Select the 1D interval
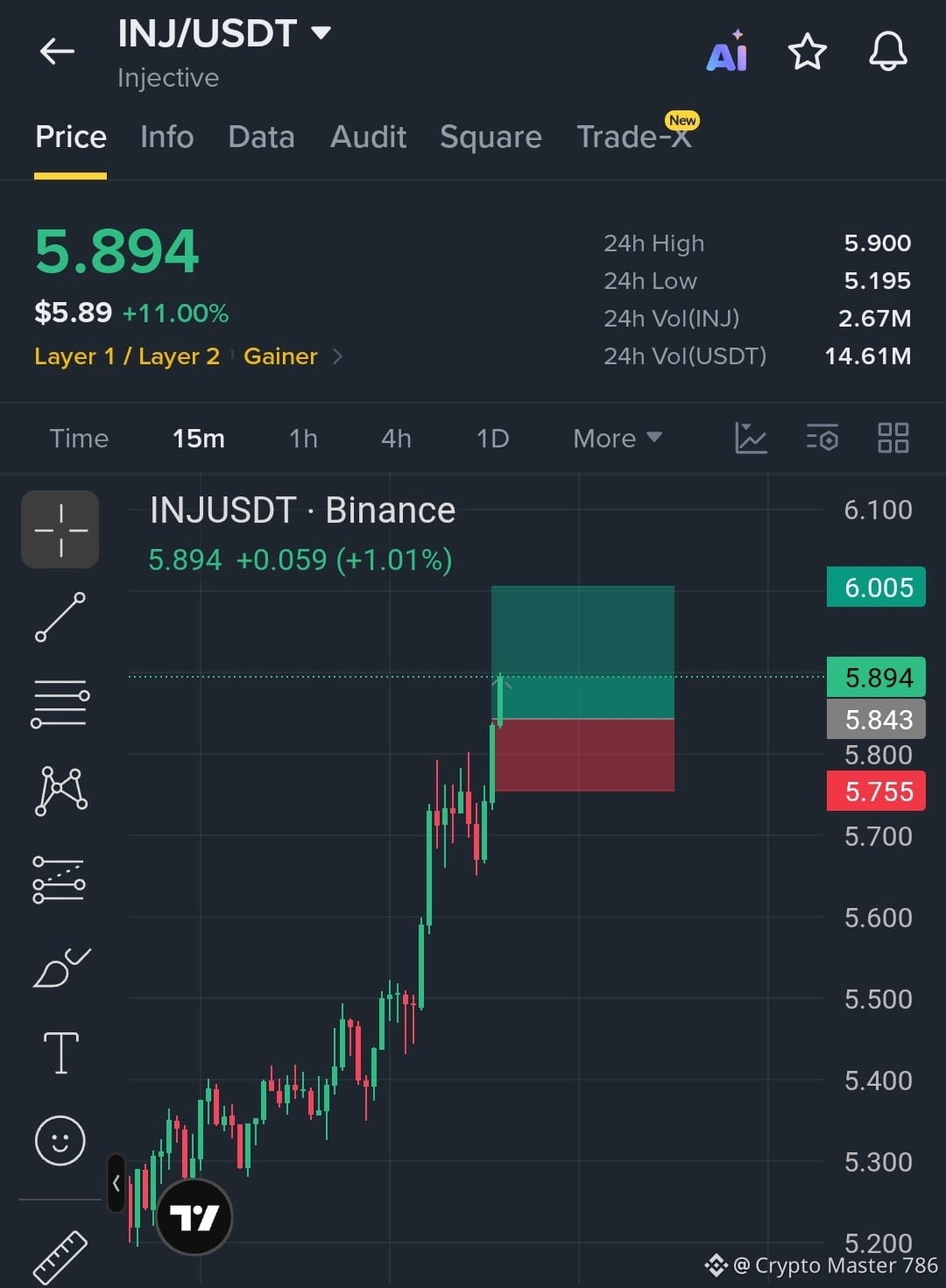The height and width of the screenshot is (1288, 946). tap(492, 438)
